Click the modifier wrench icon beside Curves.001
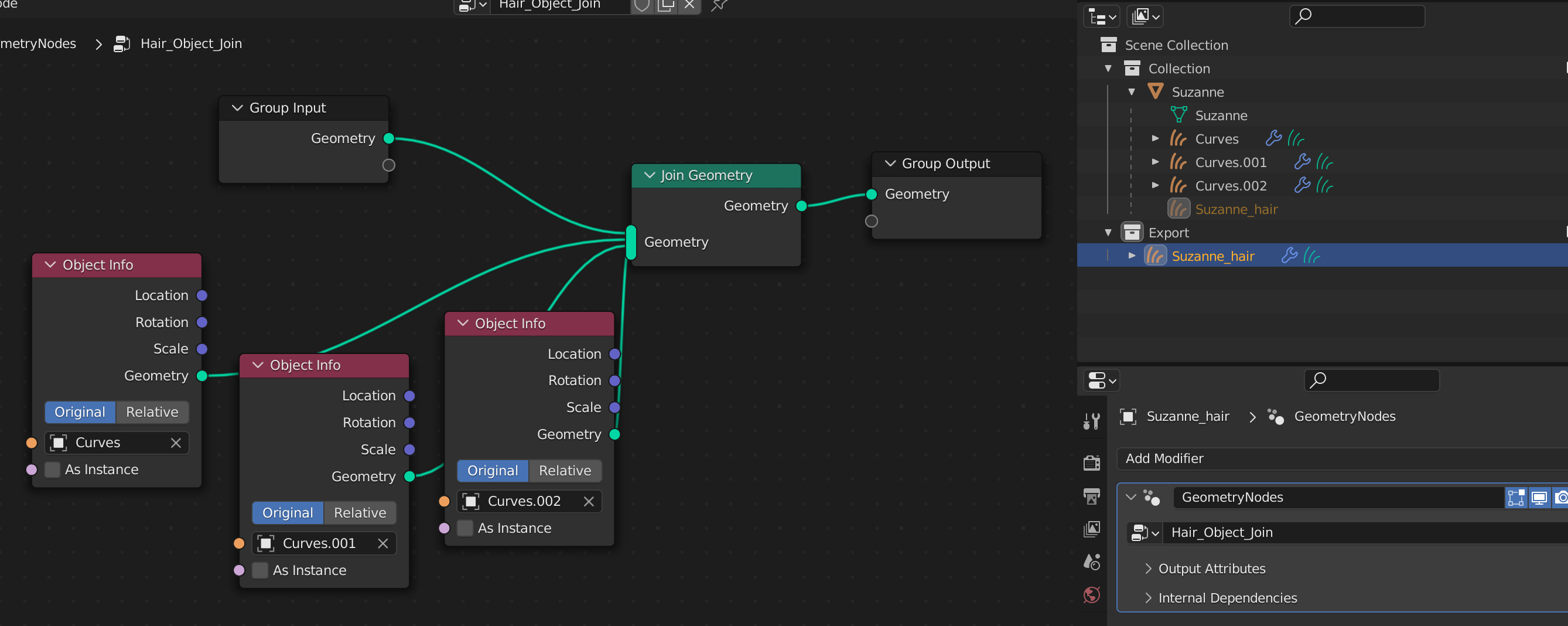This screenshot has width=1568, height=626. click(1302, 162)
